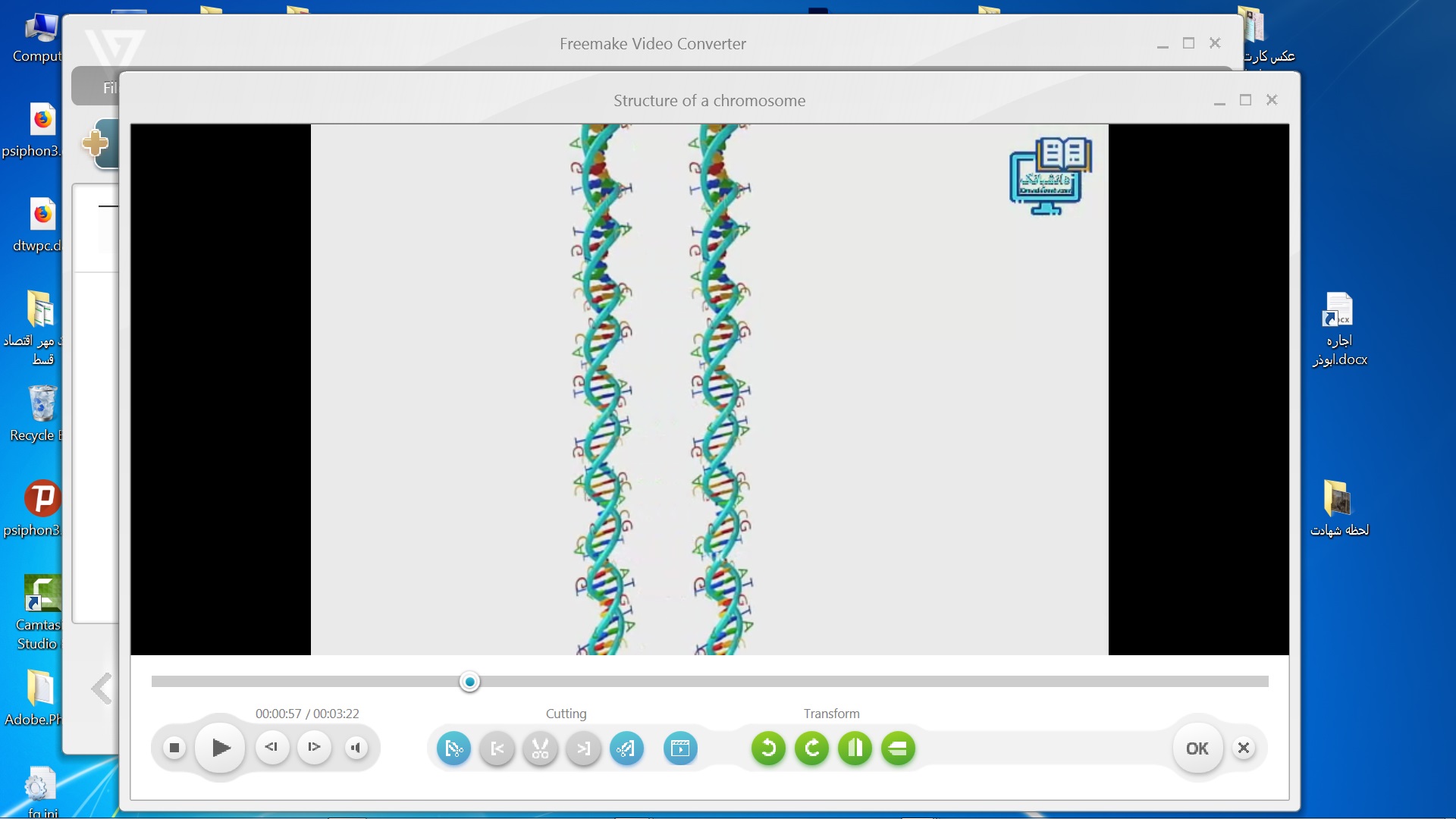Click the end selection cutting icon
Viewport: 1456px width, 819px height.
click(626, 748)
